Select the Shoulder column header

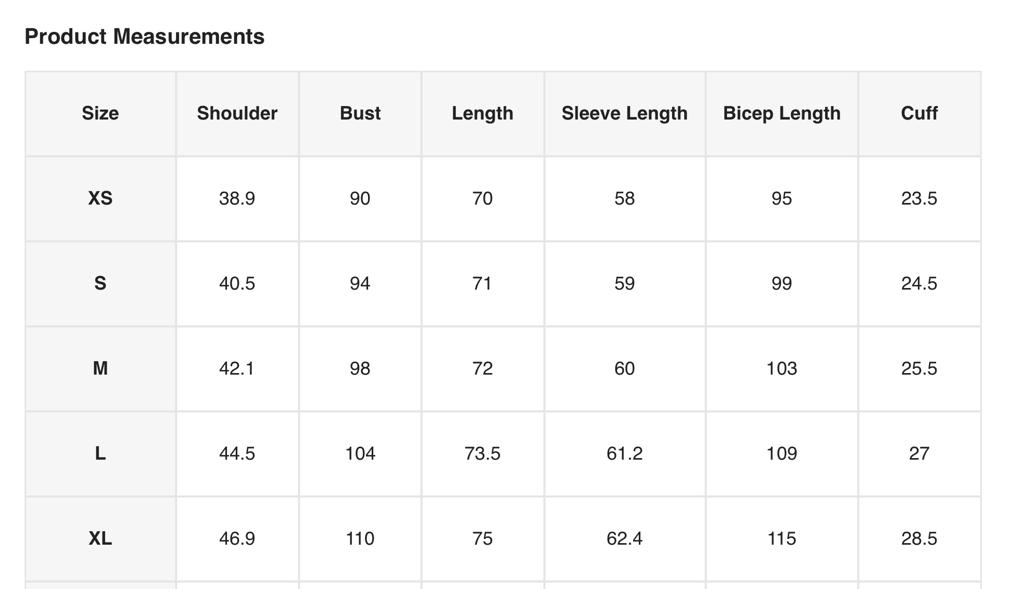click(x=237, y=113)
